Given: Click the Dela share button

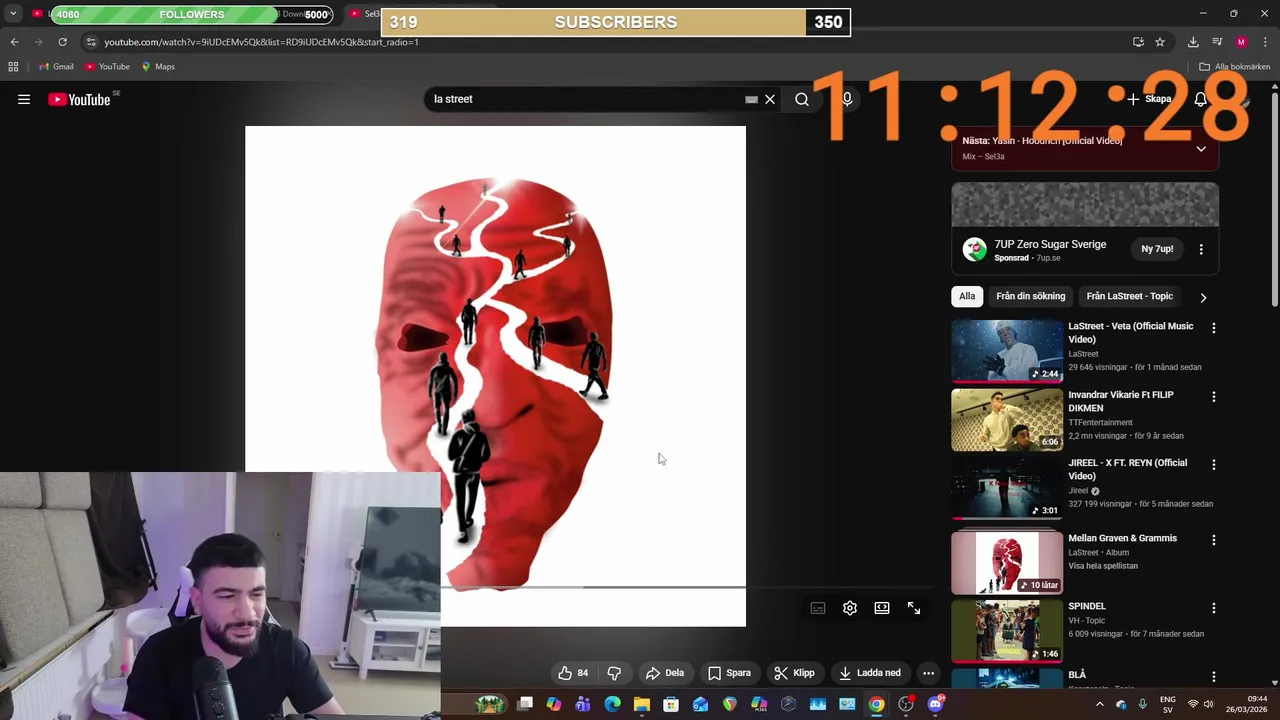Looking at the screenshot, I should click(x=665, y=673).
